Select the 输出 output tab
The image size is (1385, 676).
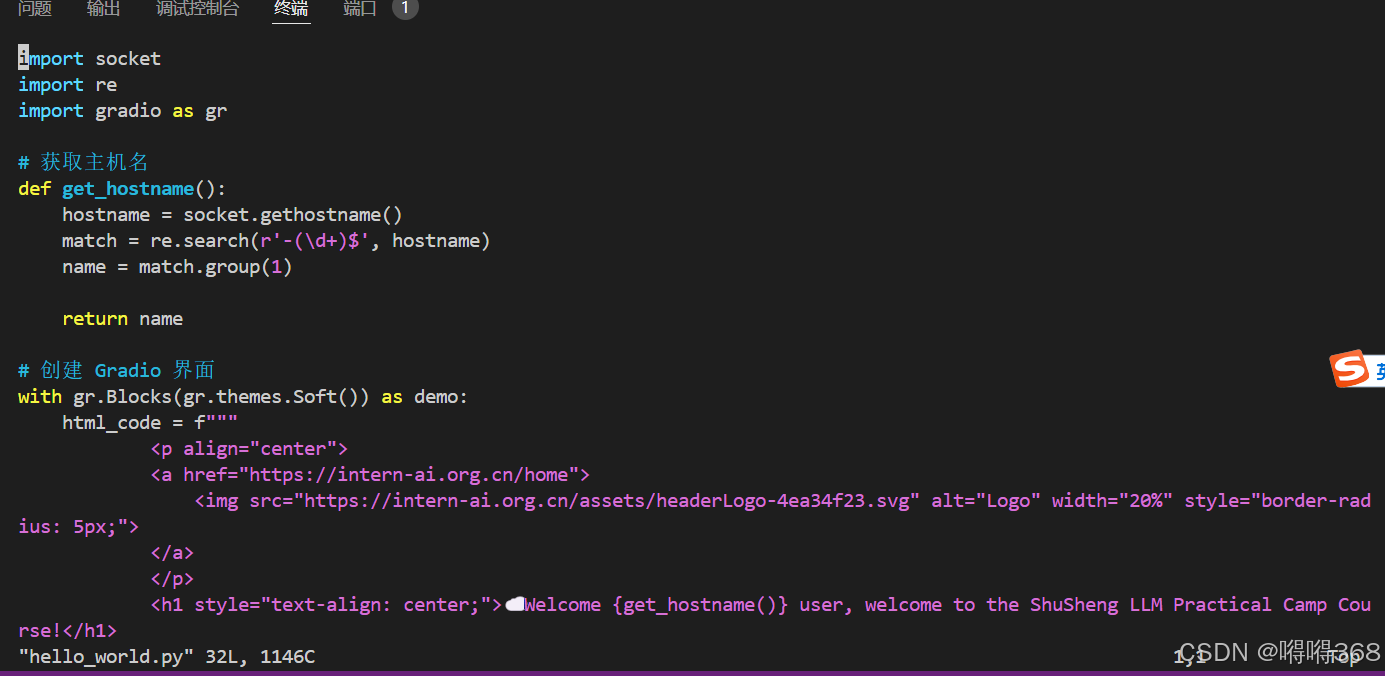point(103,8)
